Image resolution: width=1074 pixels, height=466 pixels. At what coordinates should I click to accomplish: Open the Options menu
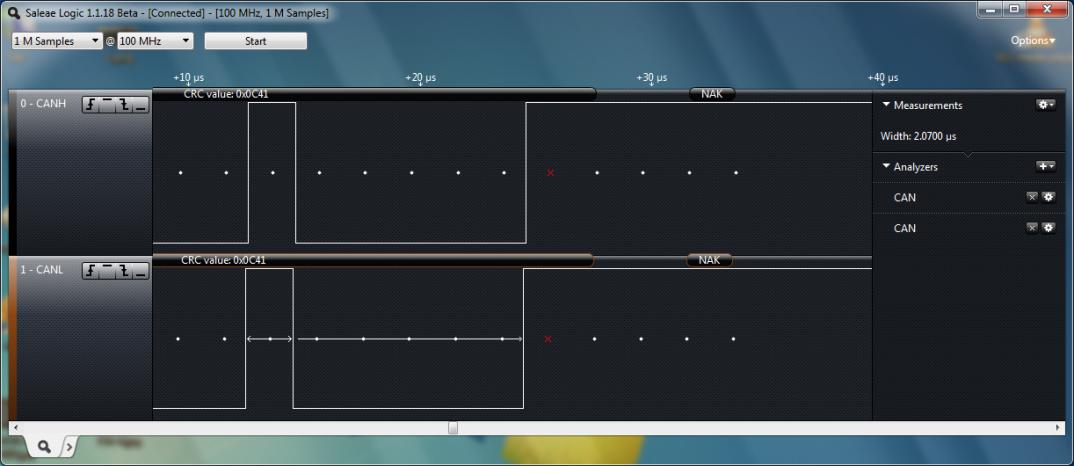pos(1033,40)
